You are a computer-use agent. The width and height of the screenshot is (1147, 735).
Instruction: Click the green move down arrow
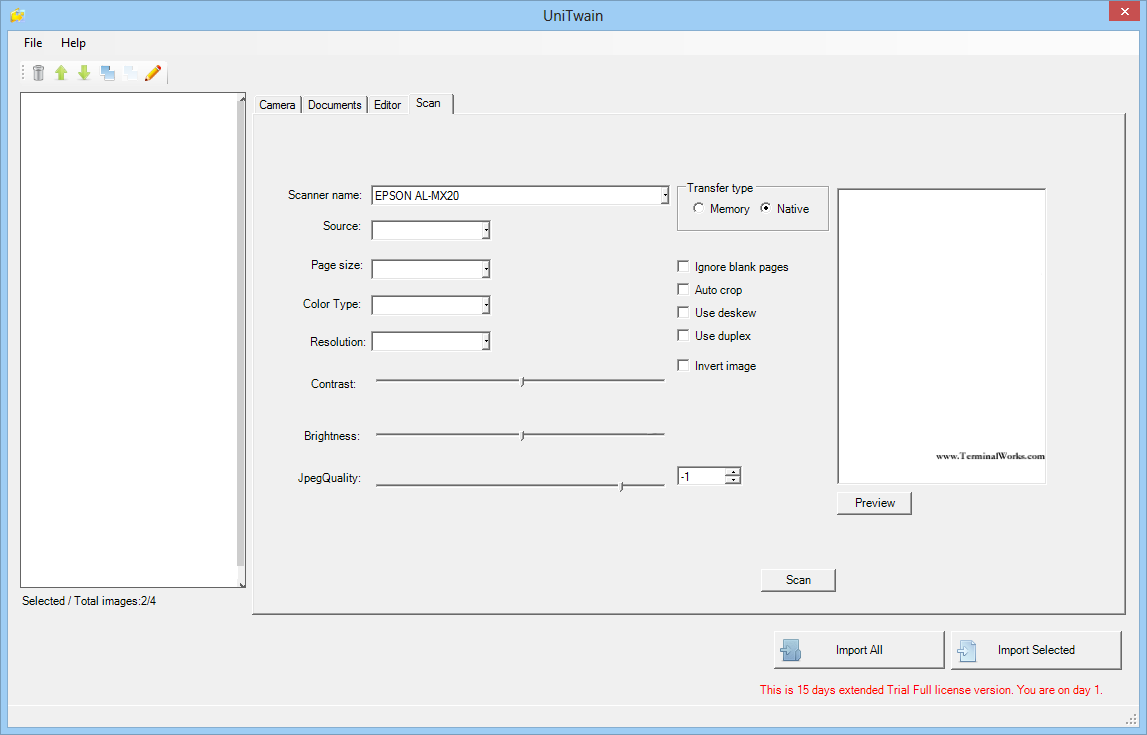point(84,72)
